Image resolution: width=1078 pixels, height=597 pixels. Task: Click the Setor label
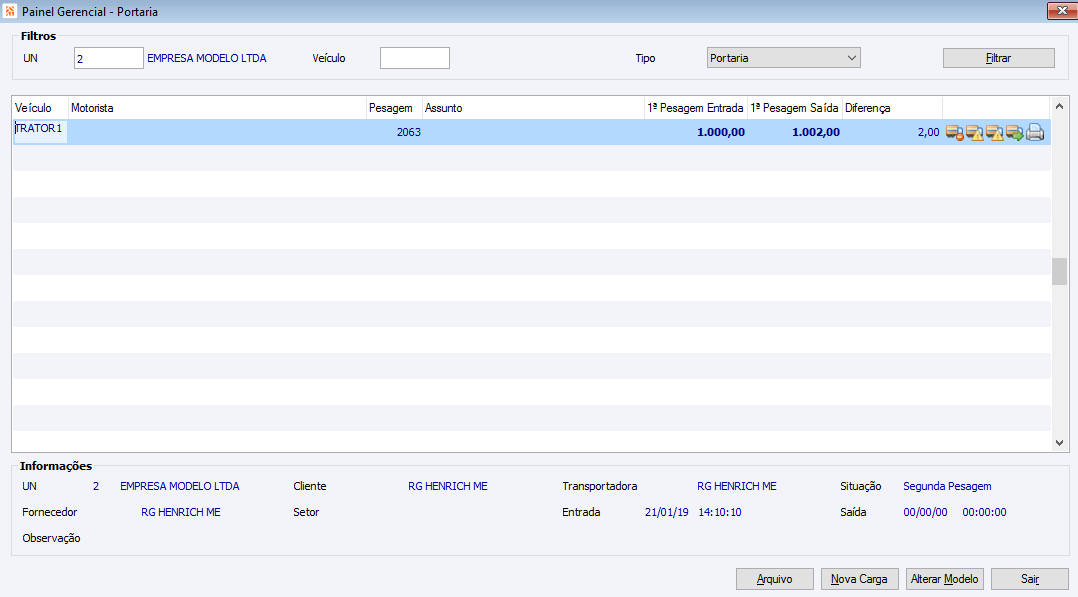[306, 512]
